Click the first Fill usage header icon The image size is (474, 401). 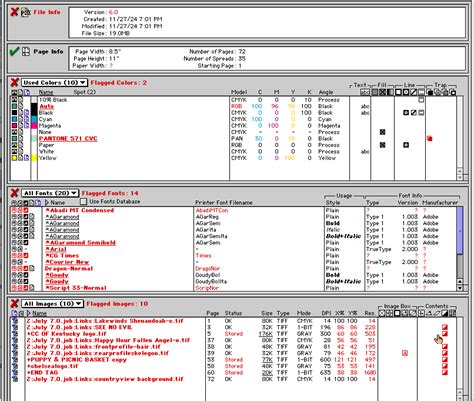click(375, 92)
